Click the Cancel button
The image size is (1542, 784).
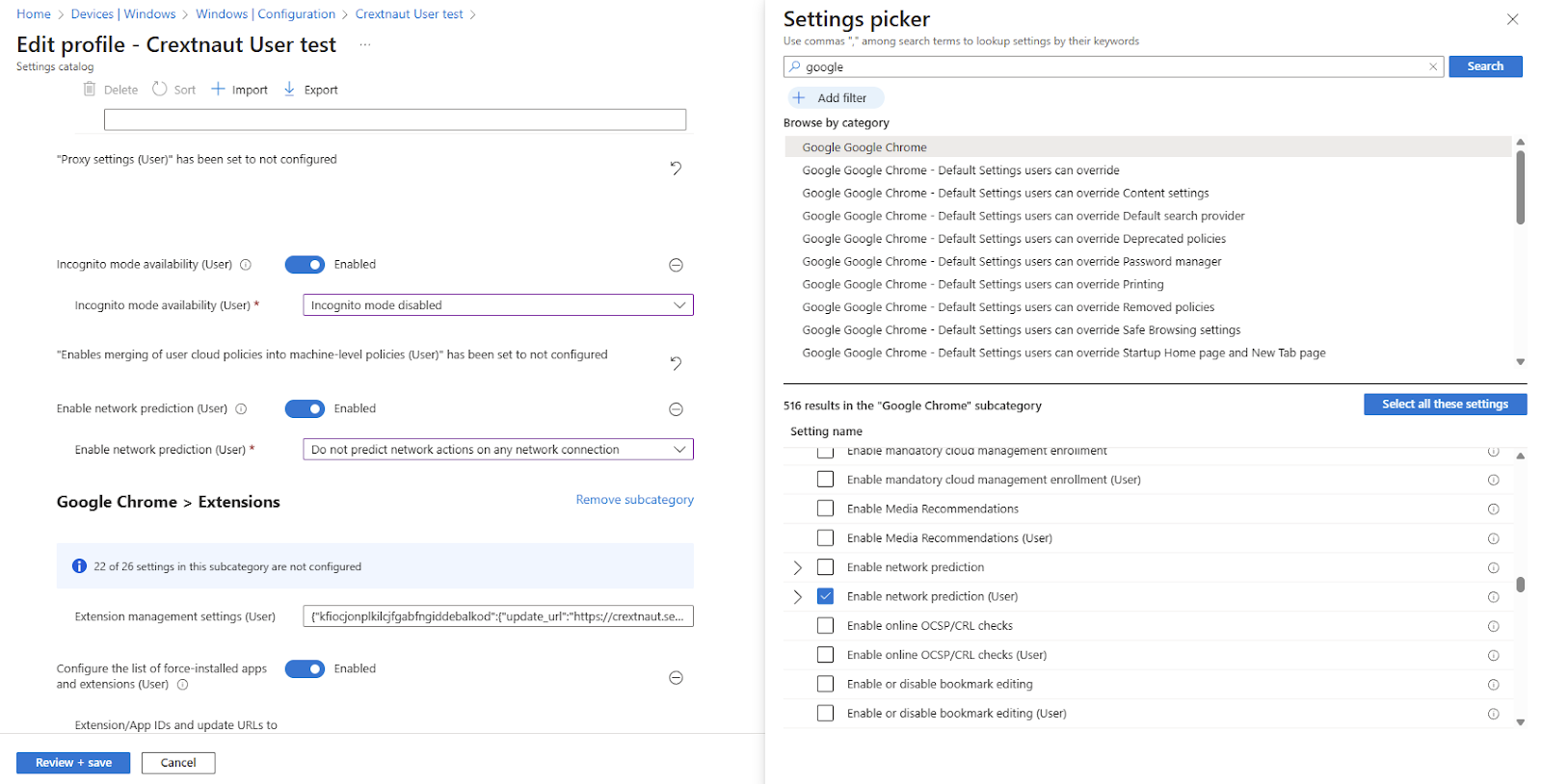pyautogui.click(x=178, y=763)
